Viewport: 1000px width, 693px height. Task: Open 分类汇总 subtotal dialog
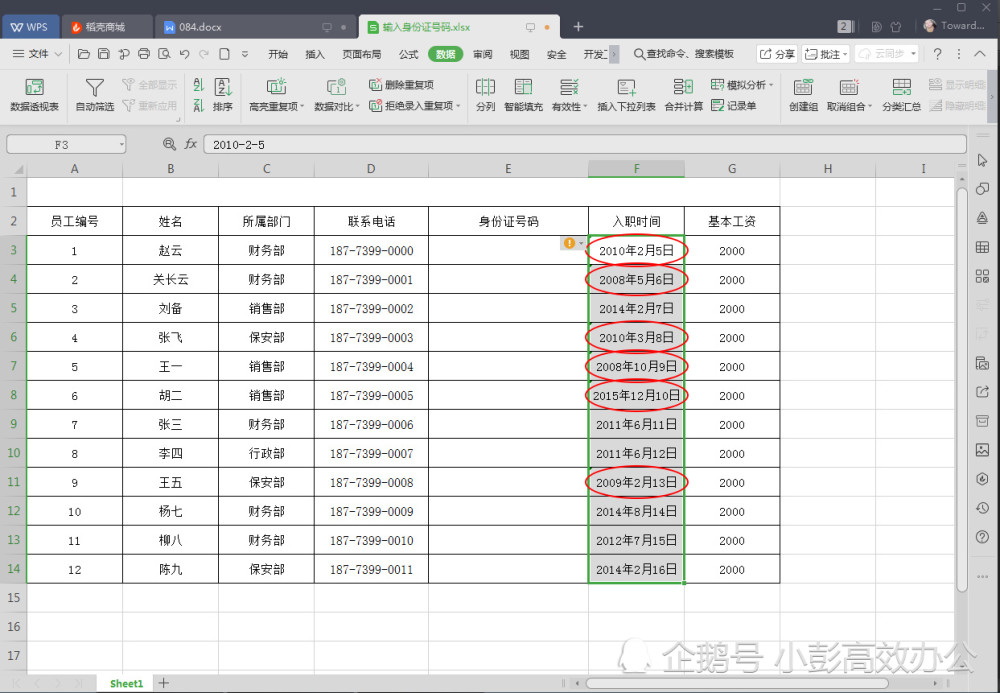point(901,94)
